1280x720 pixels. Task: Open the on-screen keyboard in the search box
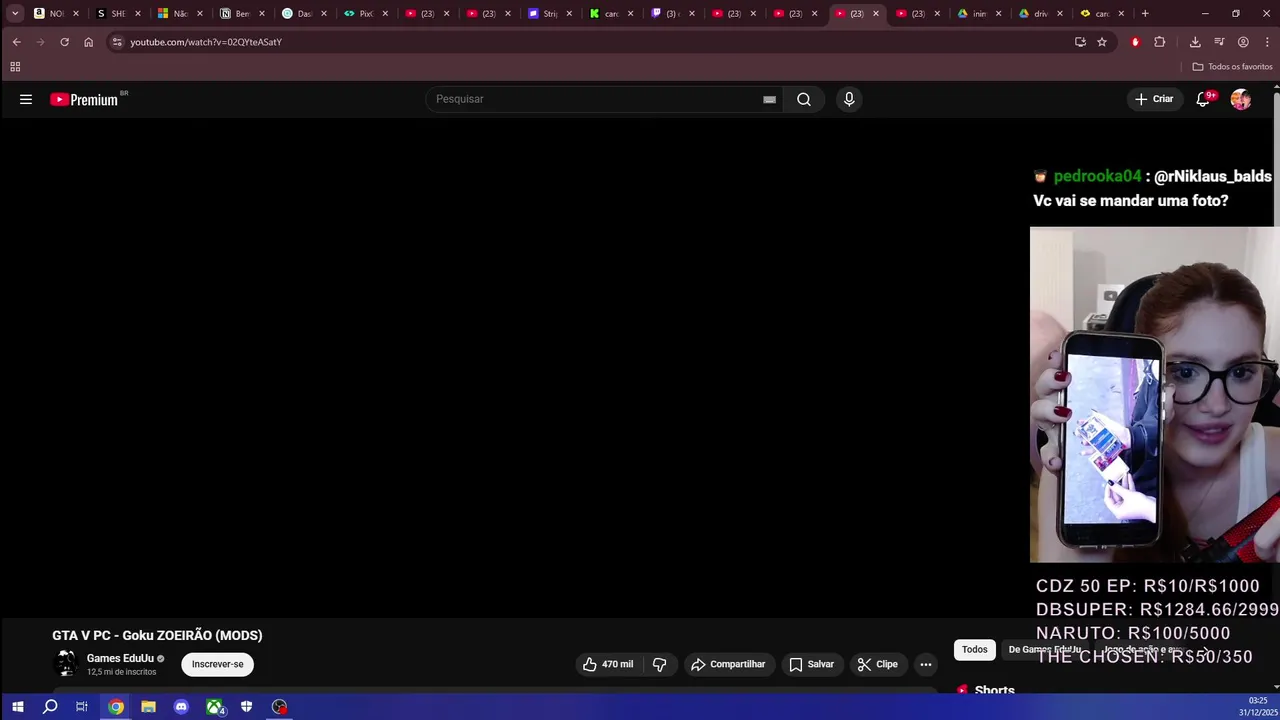coord(769,99)
